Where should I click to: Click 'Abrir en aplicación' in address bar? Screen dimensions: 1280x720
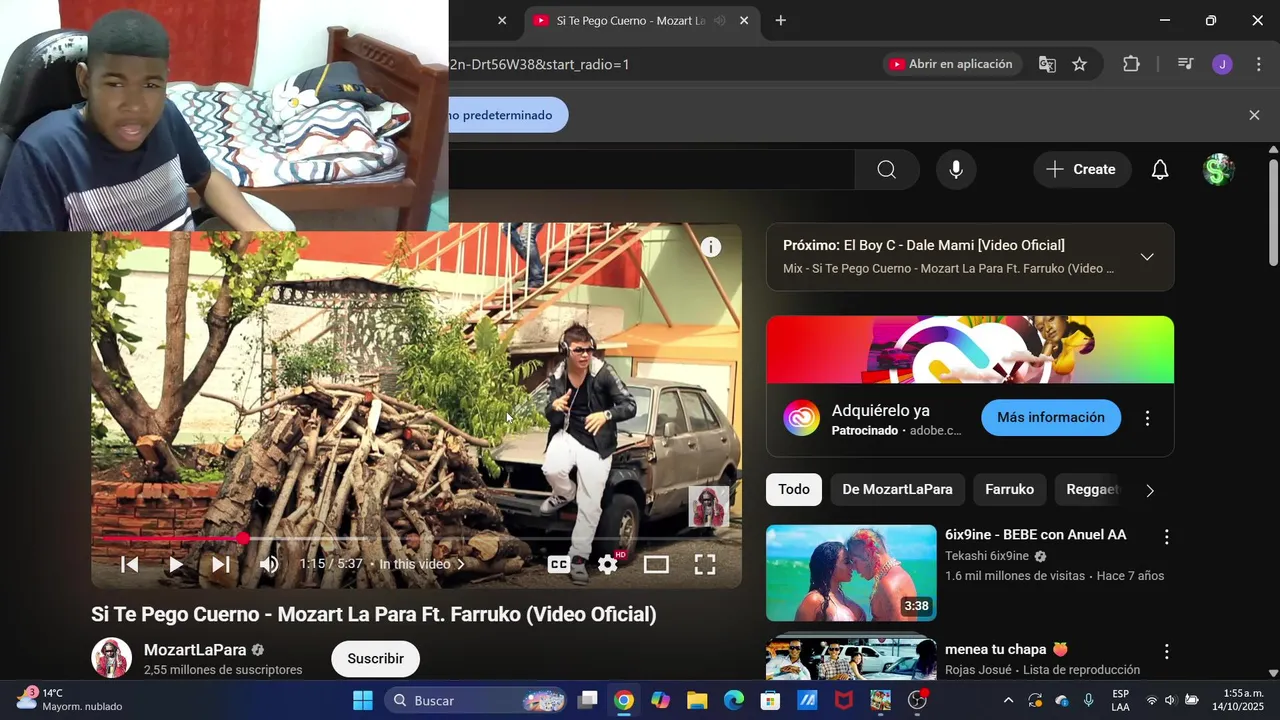click(x=951, y=64)
